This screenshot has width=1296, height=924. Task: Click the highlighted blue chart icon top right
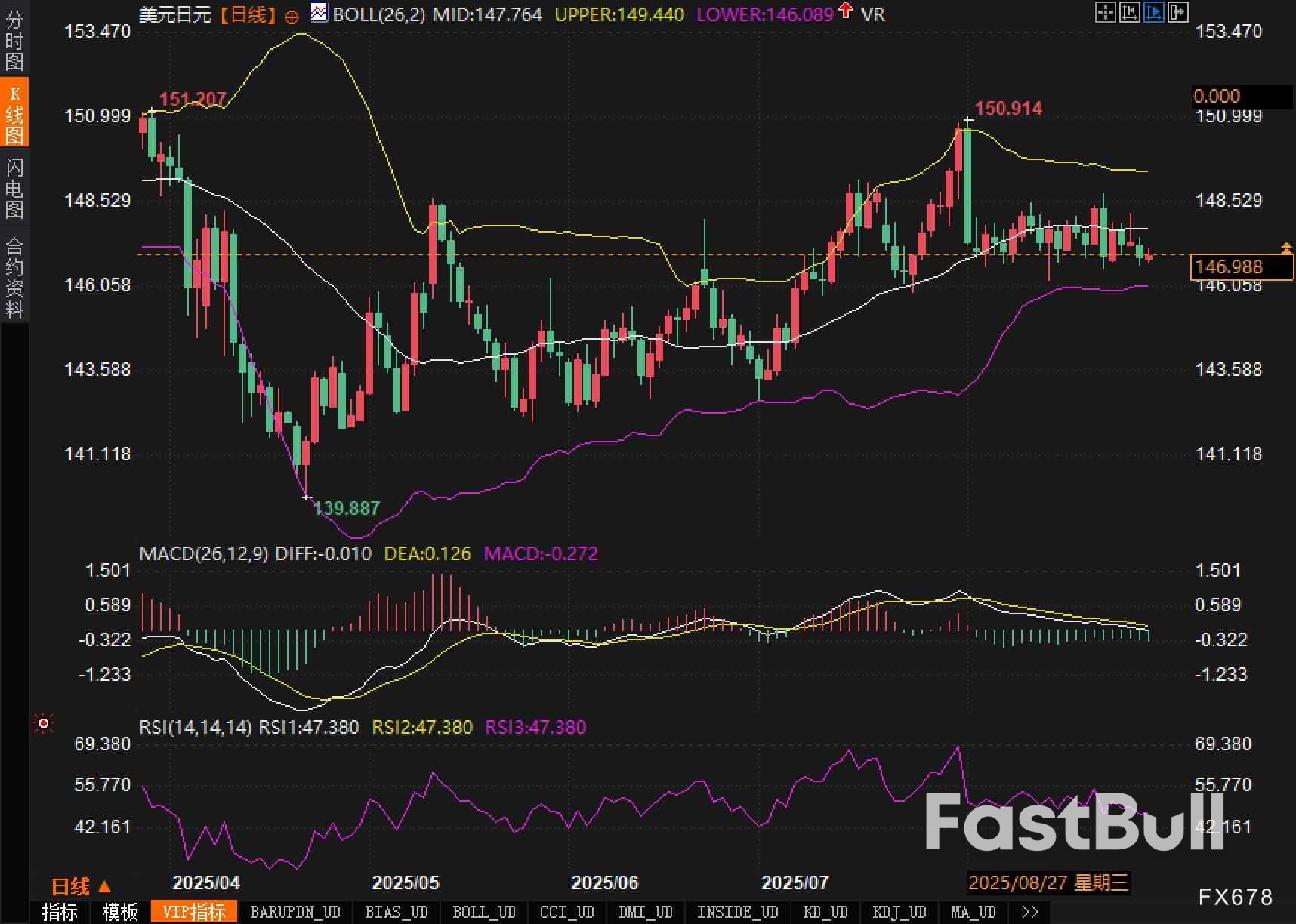pos(1153,12)
